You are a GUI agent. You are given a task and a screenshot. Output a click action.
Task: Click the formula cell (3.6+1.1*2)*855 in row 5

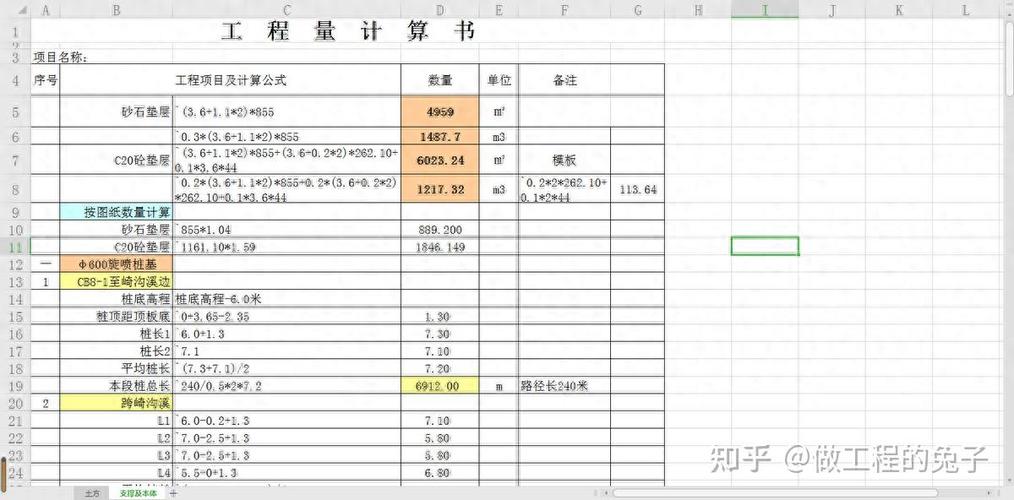286,111
